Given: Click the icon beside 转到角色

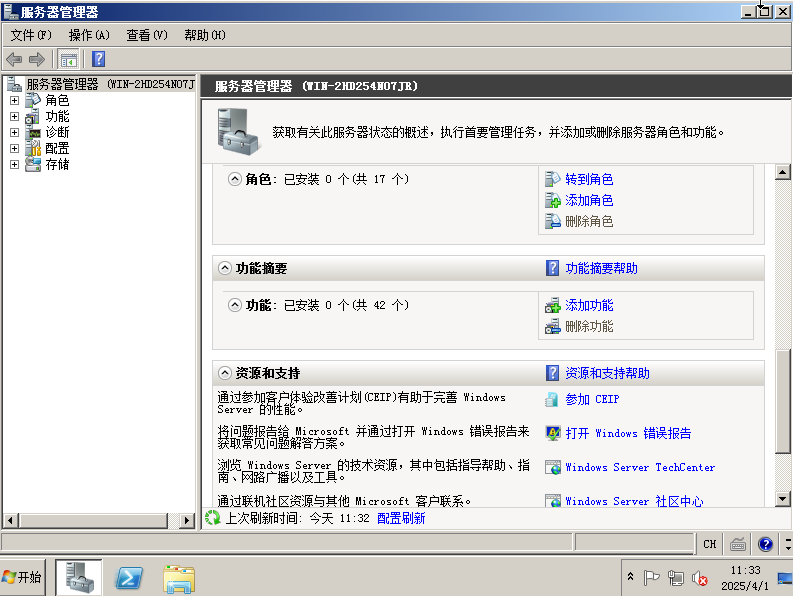Looking at the screenshot, I should 553,179.
